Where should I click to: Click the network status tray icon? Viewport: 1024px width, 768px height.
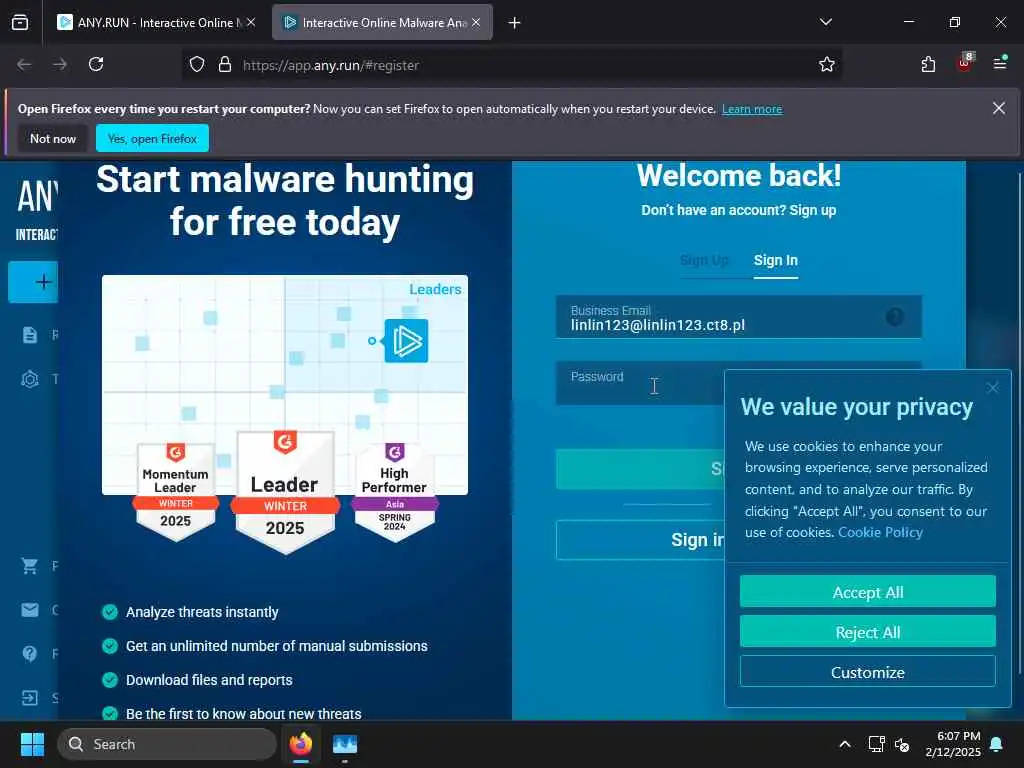(876, 744)
